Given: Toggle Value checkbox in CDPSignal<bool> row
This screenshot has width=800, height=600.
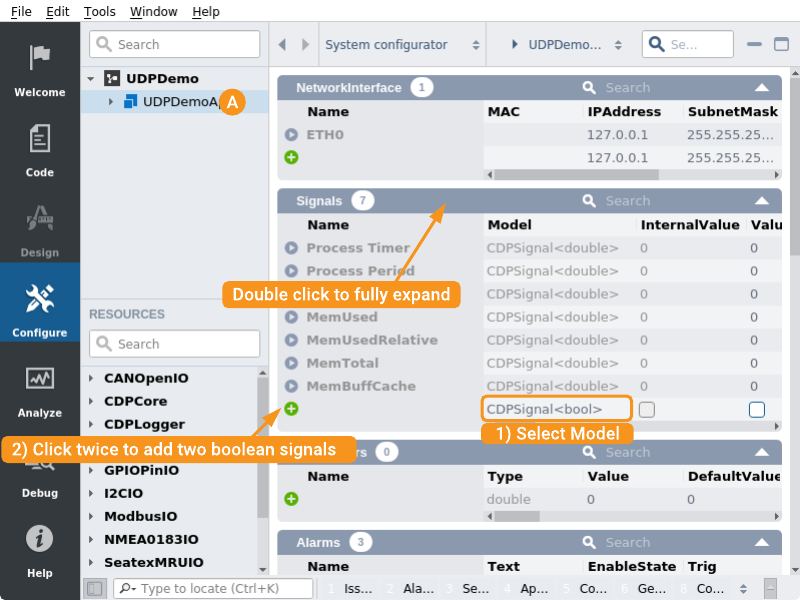Looking at the screenshot, I should pyautogui.click(x=757, y=409).
